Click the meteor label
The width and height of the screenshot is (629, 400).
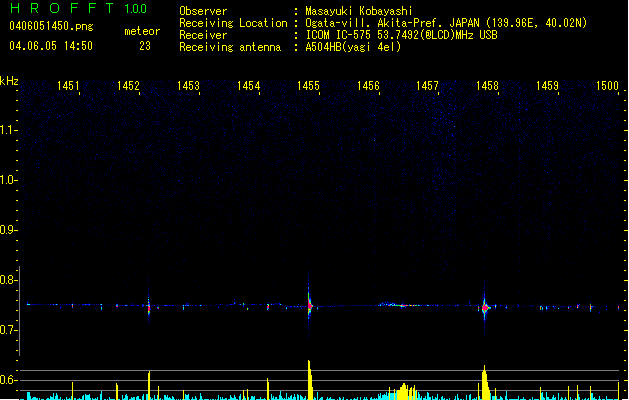(x=142, y=31)
